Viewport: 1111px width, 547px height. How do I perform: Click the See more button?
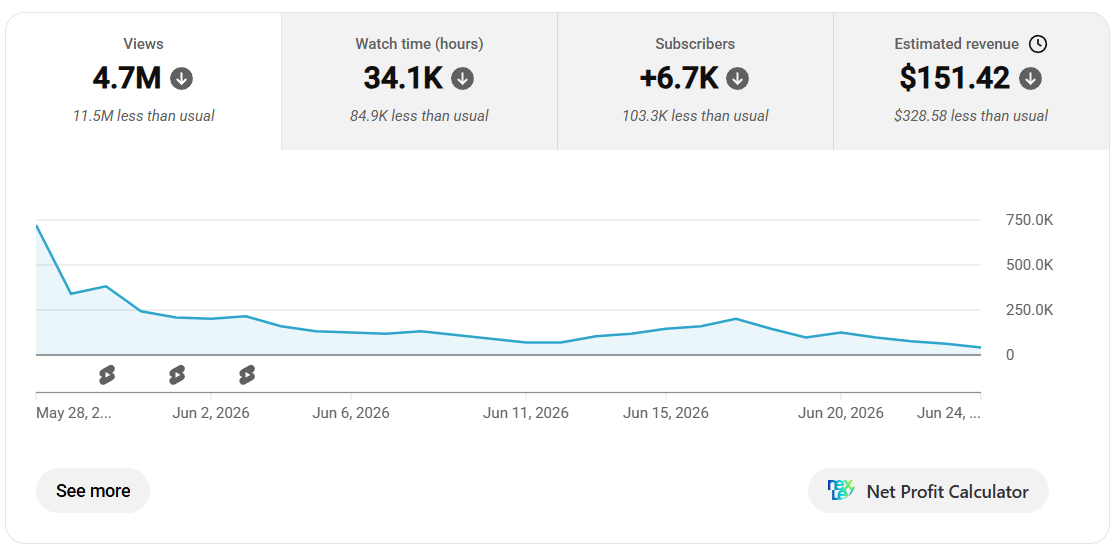click(93, 490)
